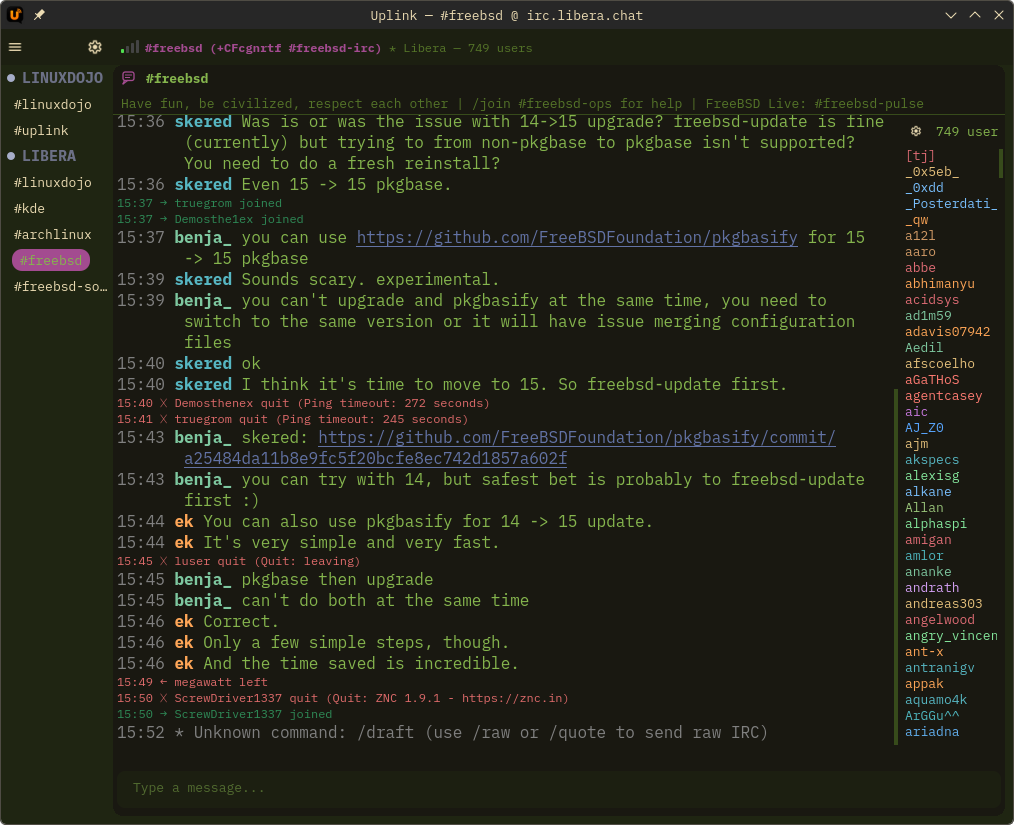The height and width of the screenshot is (825, 1014).
Task: Click in the Type a message field
Action: click(559, 788)
